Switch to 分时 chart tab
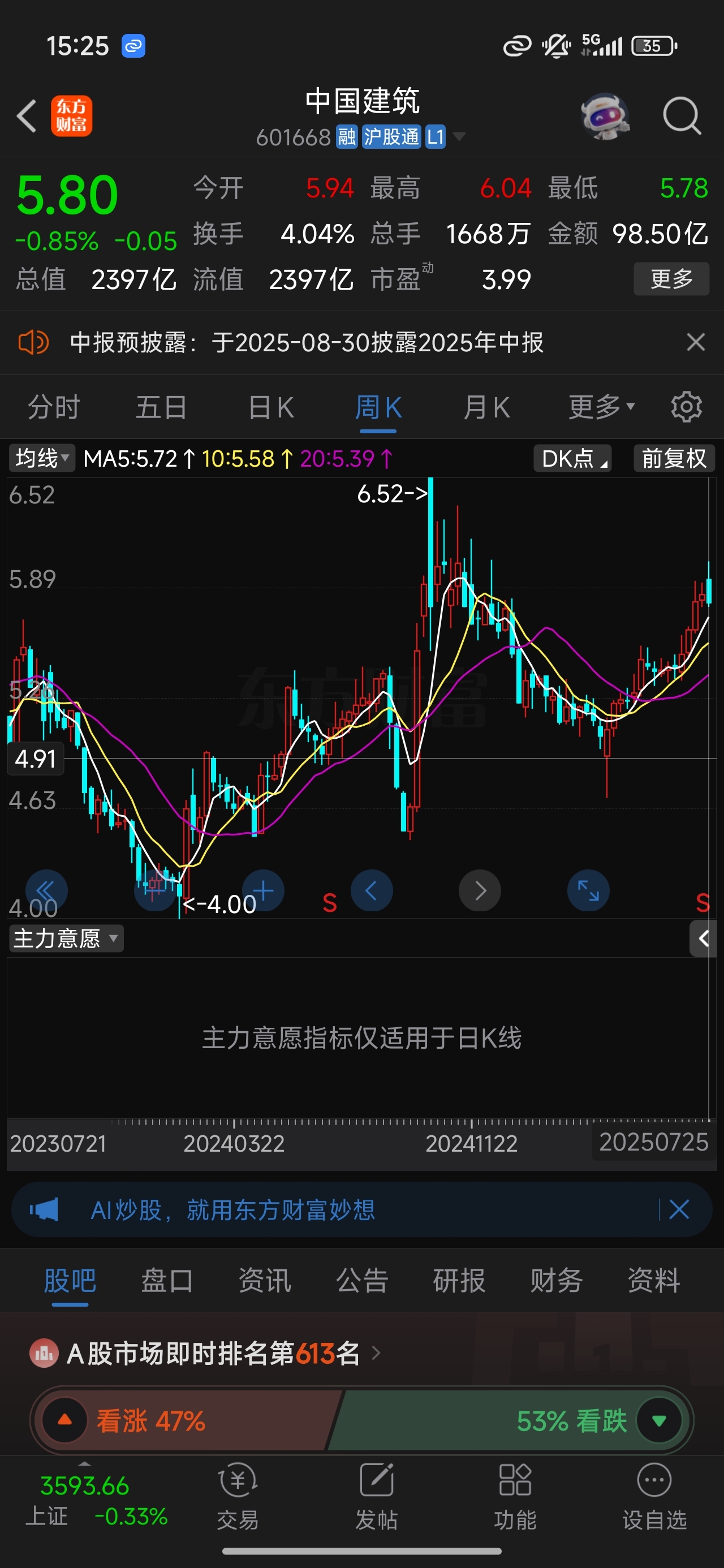Viewport: 724px width, 1568px height. (x=54, y=407)
